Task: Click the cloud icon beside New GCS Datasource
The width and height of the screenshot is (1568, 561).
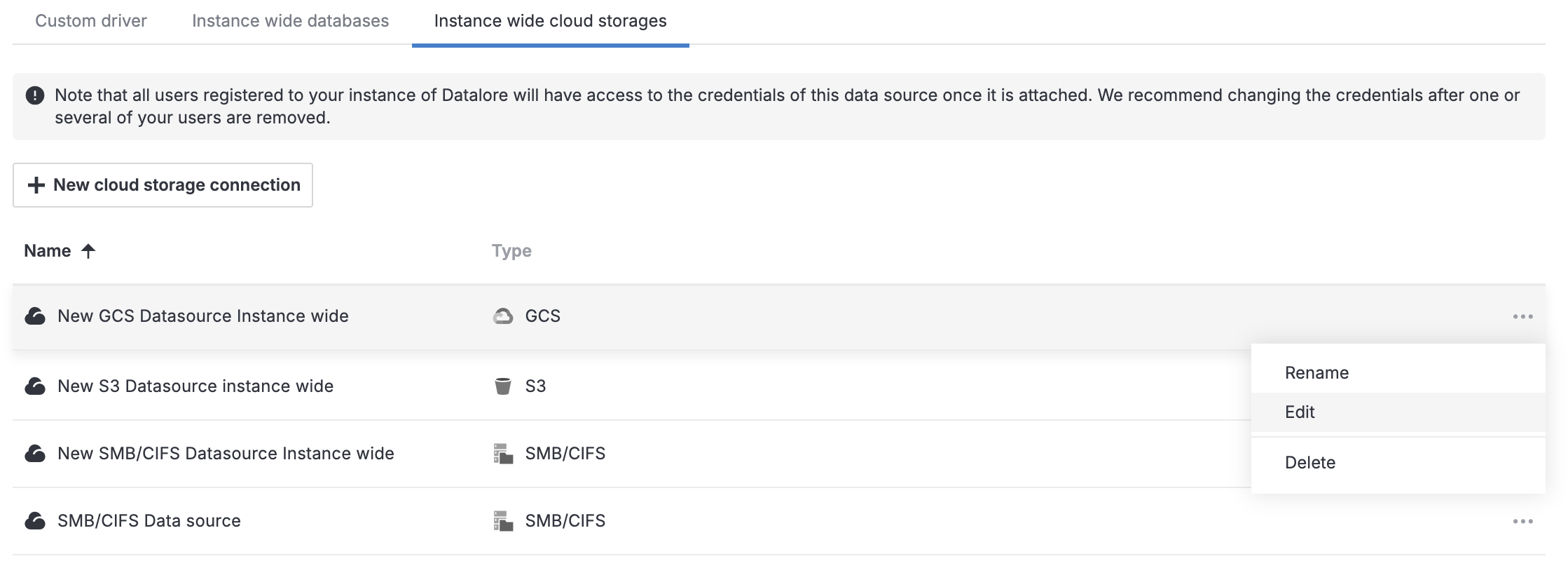Action: (x=35, y=316)
